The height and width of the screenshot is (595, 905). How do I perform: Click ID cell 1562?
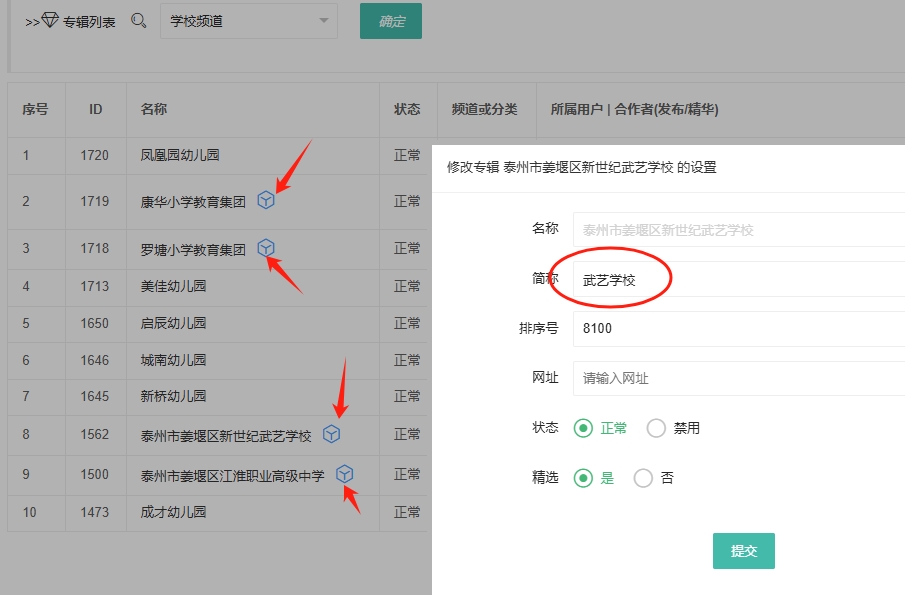(95, 434)
